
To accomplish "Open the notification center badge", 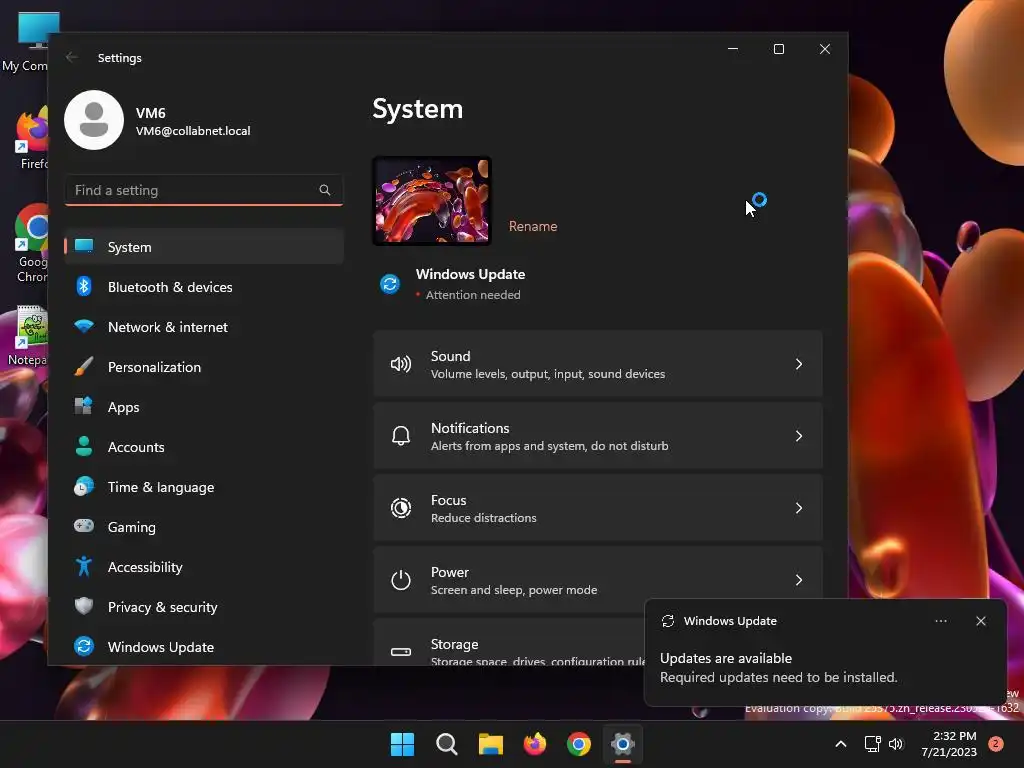I will [x=996, y=744].
